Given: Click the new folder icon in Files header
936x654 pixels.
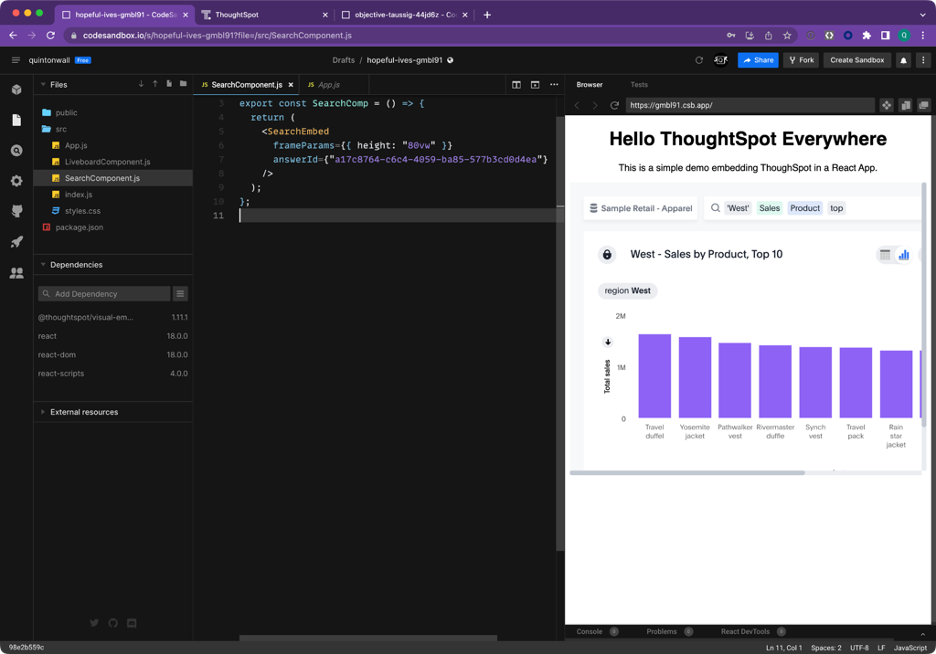Looking at the screenshot, I should click(x=183, y=85).
